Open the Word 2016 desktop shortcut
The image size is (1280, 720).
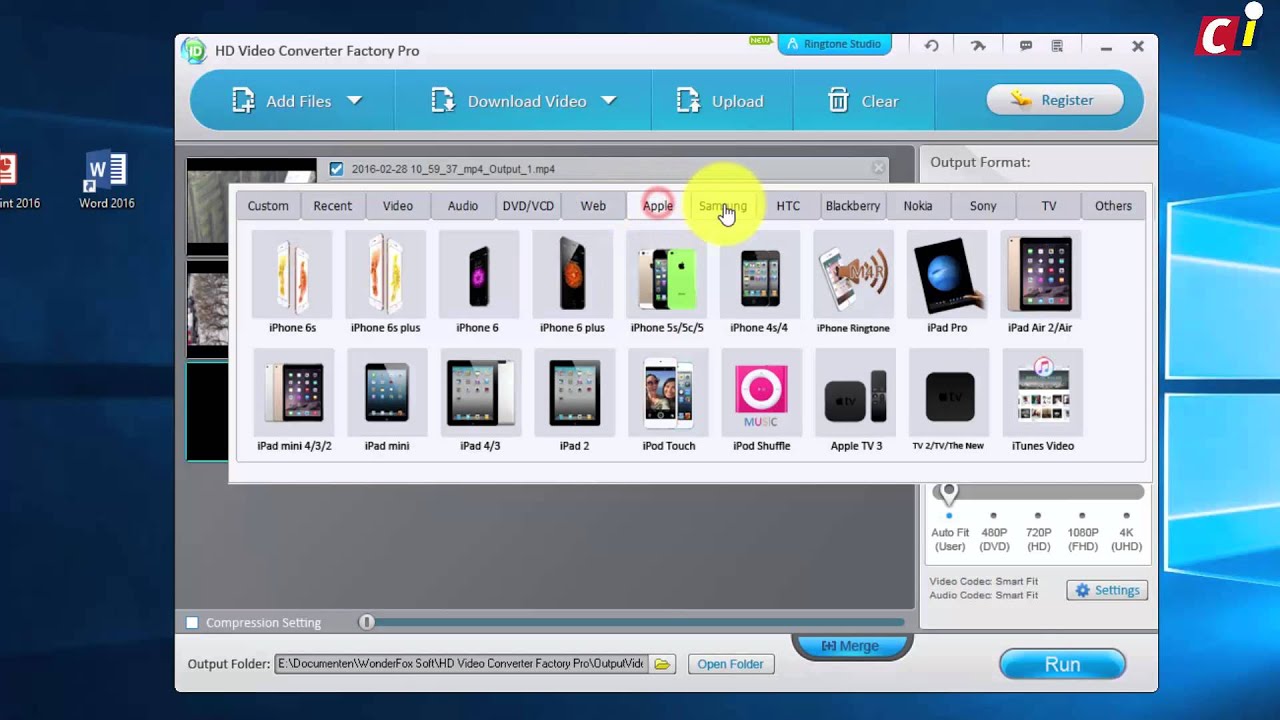pyautogui.click(x=107, y=181)
